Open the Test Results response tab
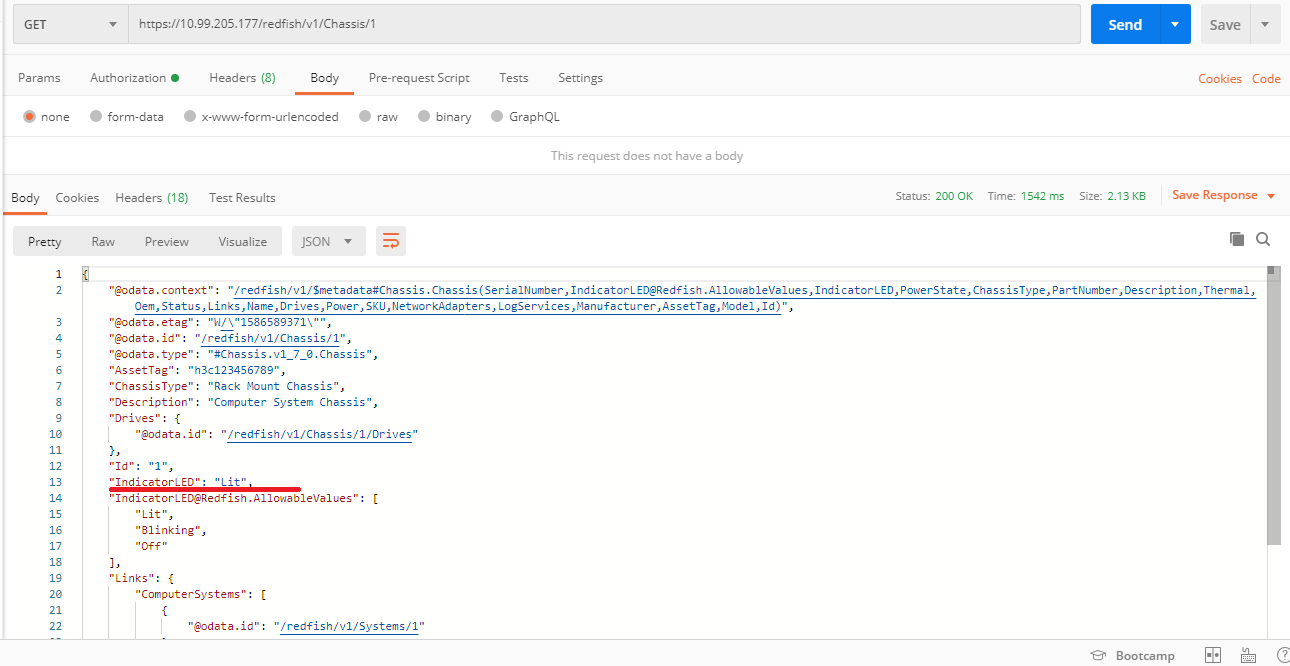This screenshot has width=1290, height=666. pyautogui.click(x=242, y=198)
